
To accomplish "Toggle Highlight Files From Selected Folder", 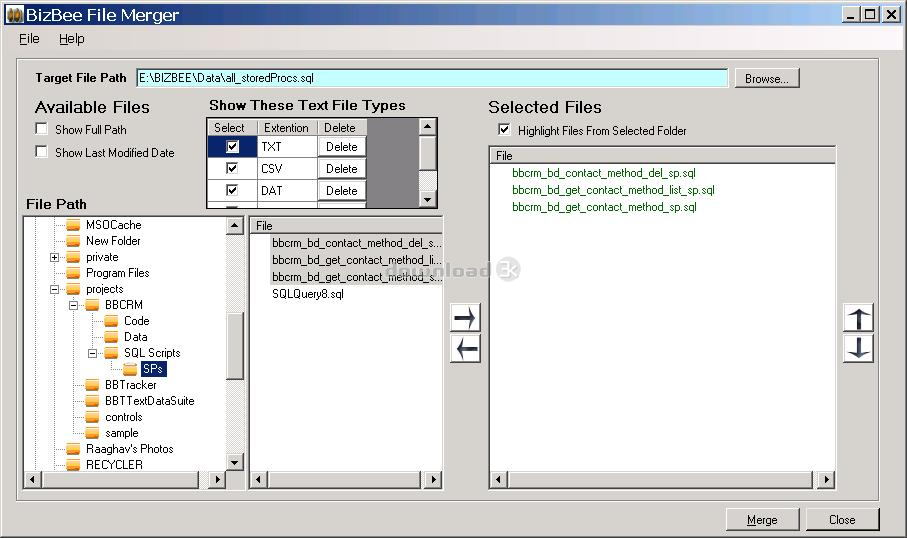I will (x=504, y=130).
